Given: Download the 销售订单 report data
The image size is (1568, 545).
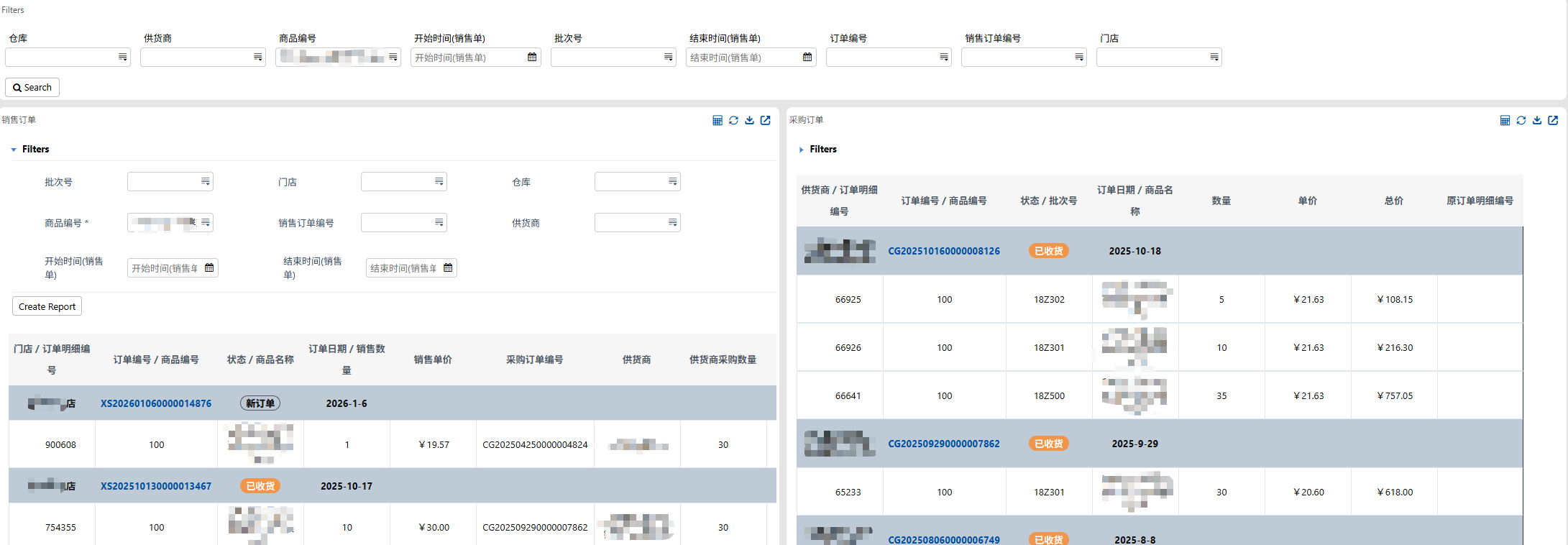Looking at the screenshot, I should 749,120.
